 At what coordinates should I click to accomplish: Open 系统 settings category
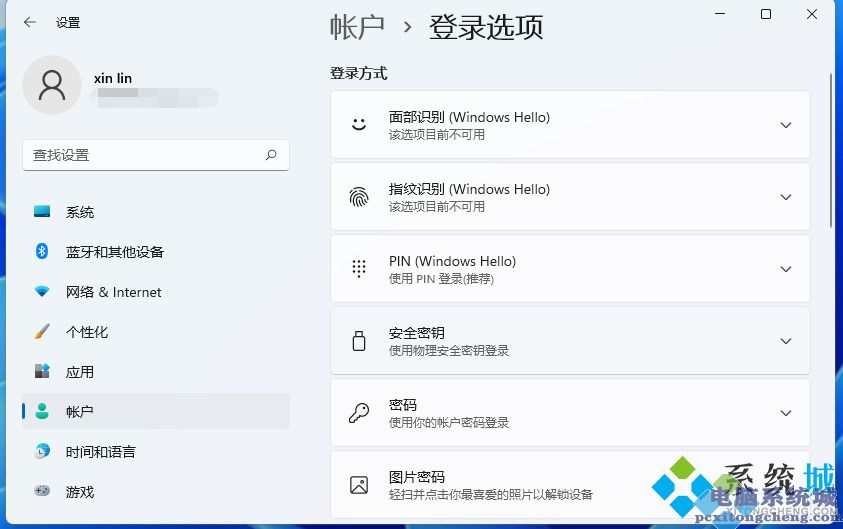(x=156, y=212)
